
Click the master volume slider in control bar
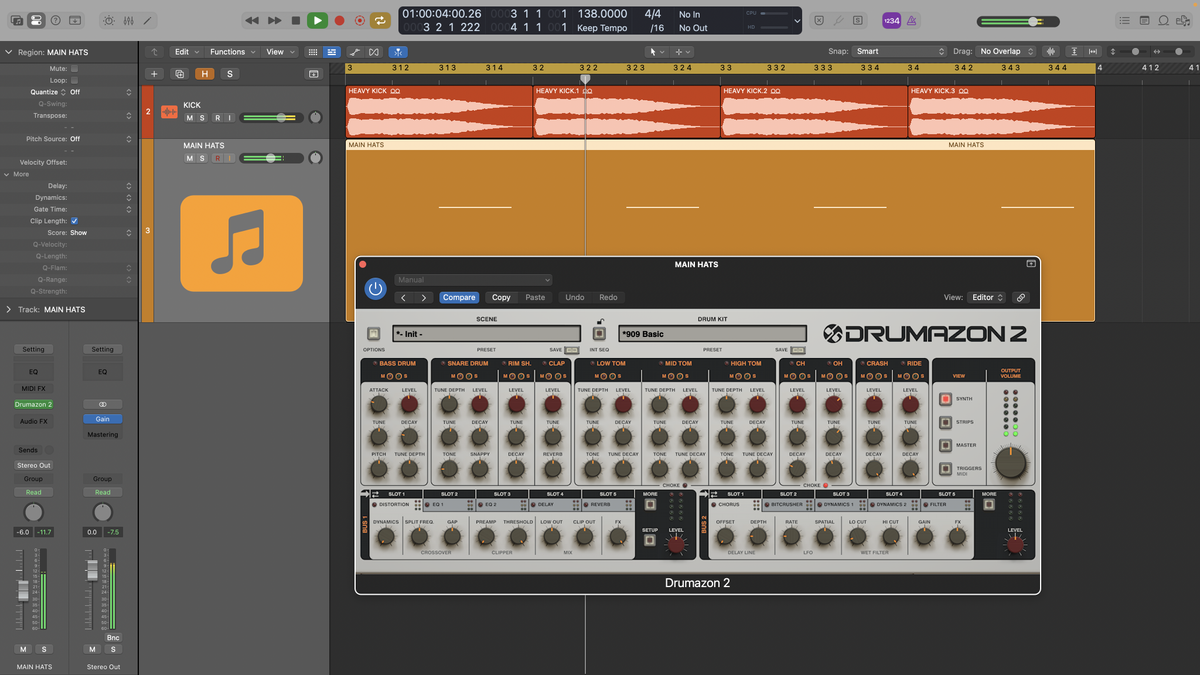[1018, 21]
